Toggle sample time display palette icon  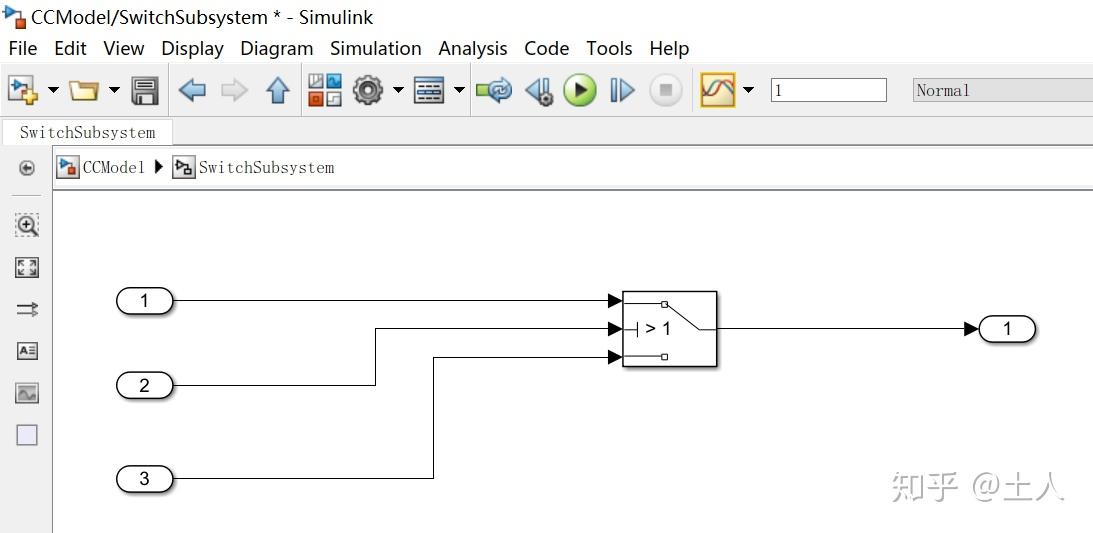pos(27,309)
